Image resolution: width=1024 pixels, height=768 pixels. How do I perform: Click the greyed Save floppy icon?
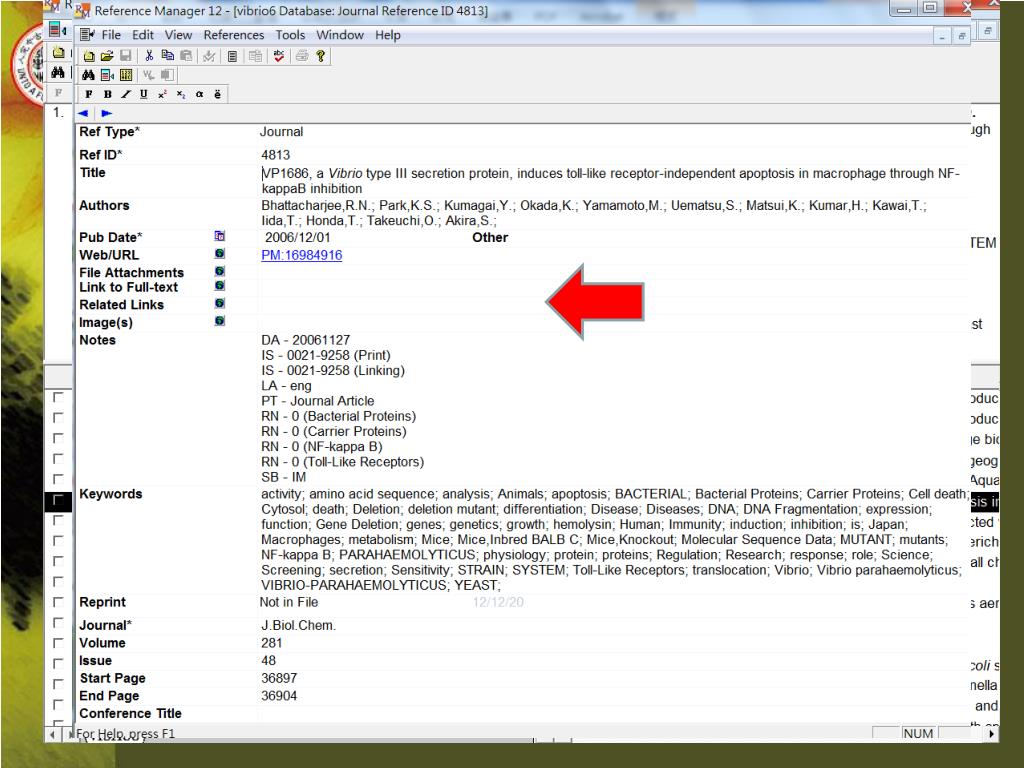(x=125, y=56)
